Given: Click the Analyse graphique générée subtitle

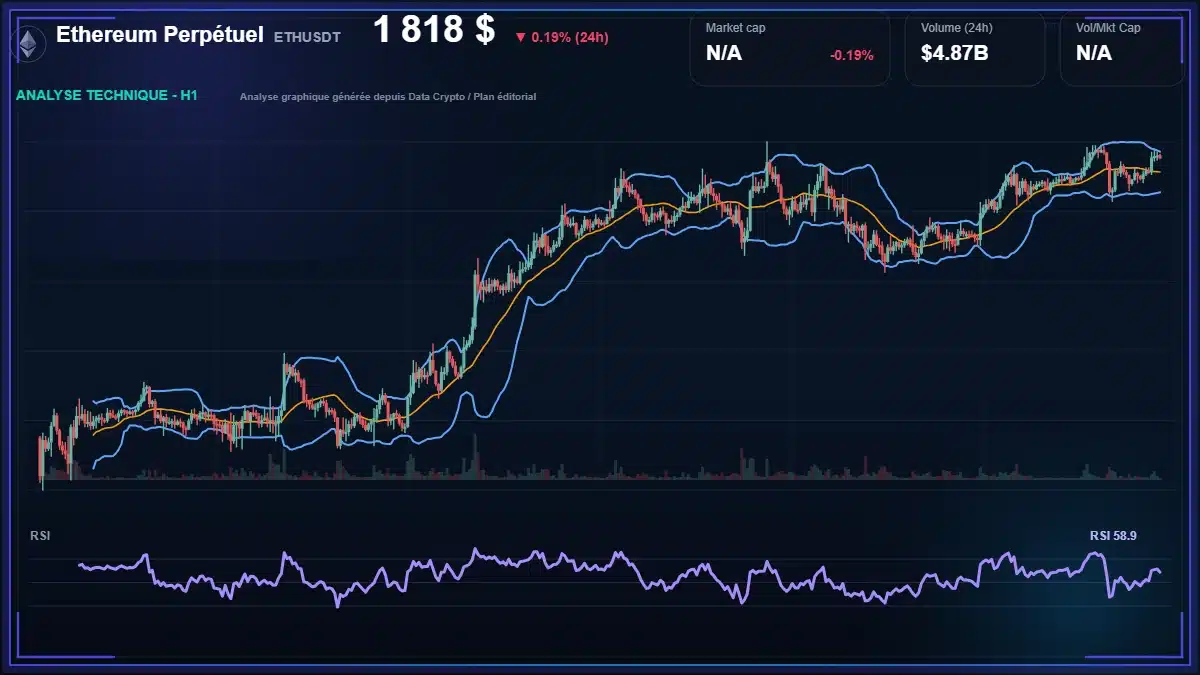Looking at the screenshot, I should (388, 97).
